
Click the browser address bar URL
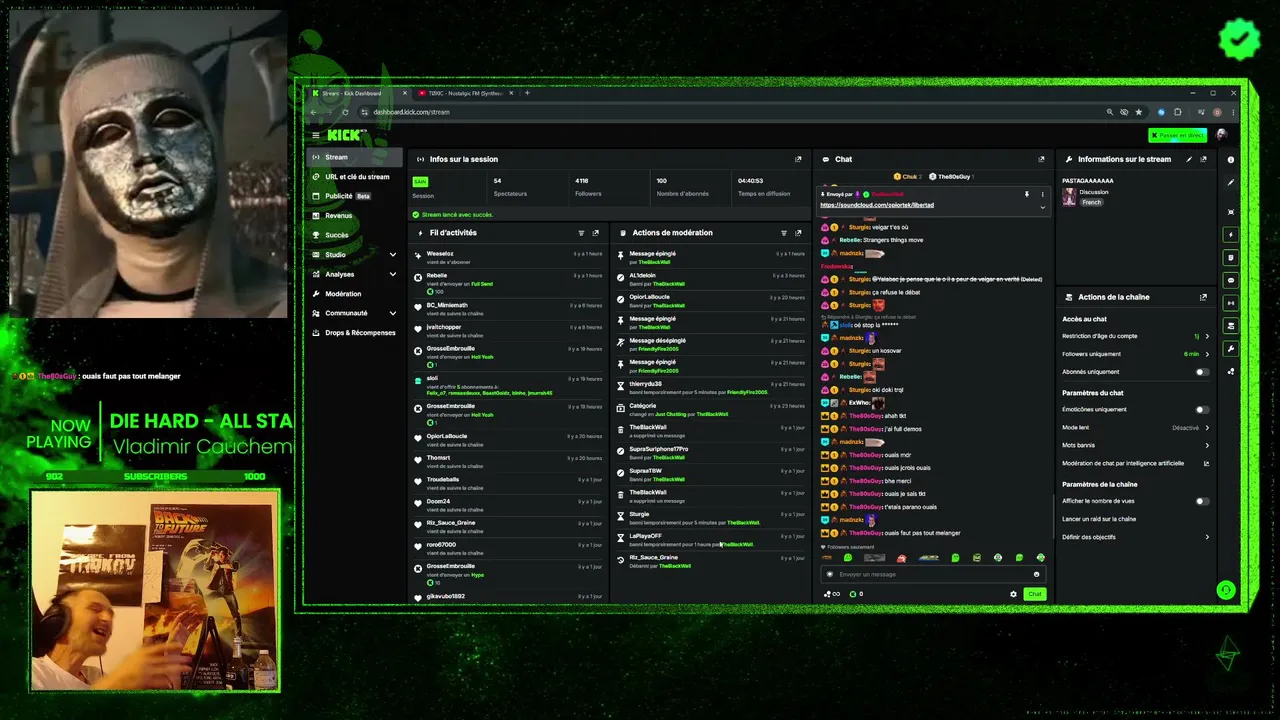click(x=412, y=112)
